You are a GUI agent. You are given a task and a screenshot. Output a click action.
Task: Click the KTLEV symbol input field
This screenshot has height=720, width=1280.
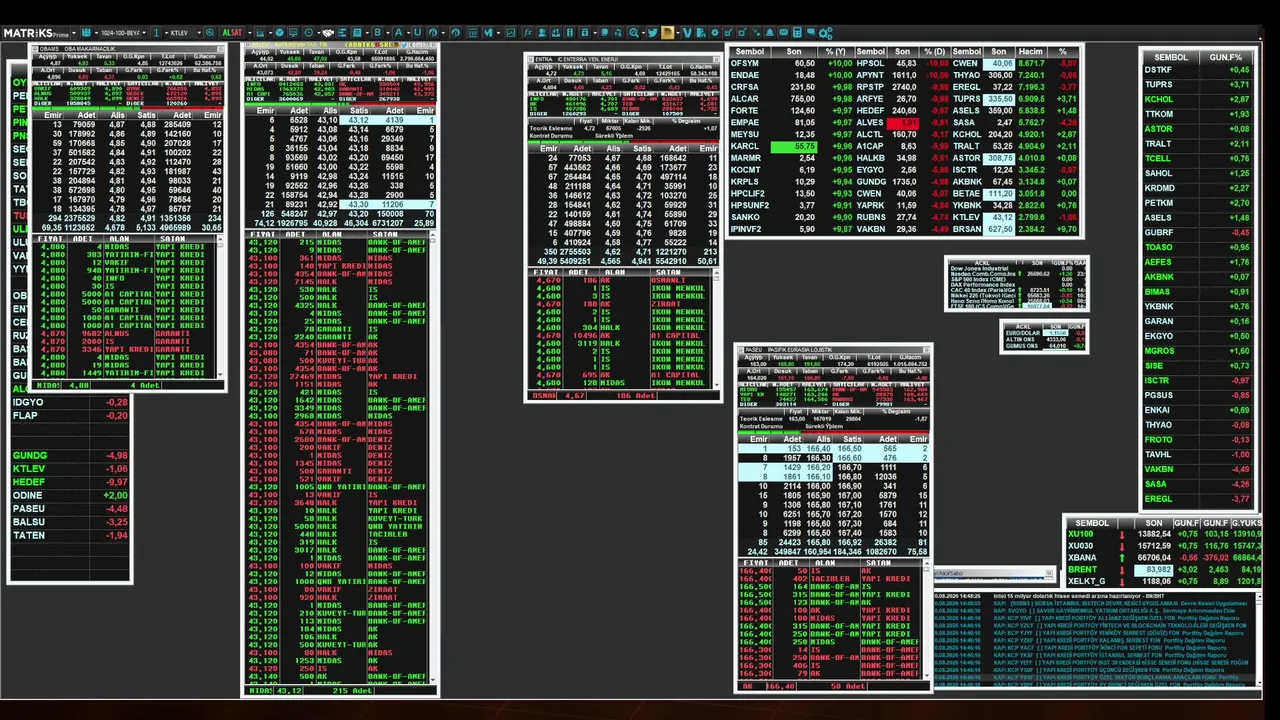point(182,33)
